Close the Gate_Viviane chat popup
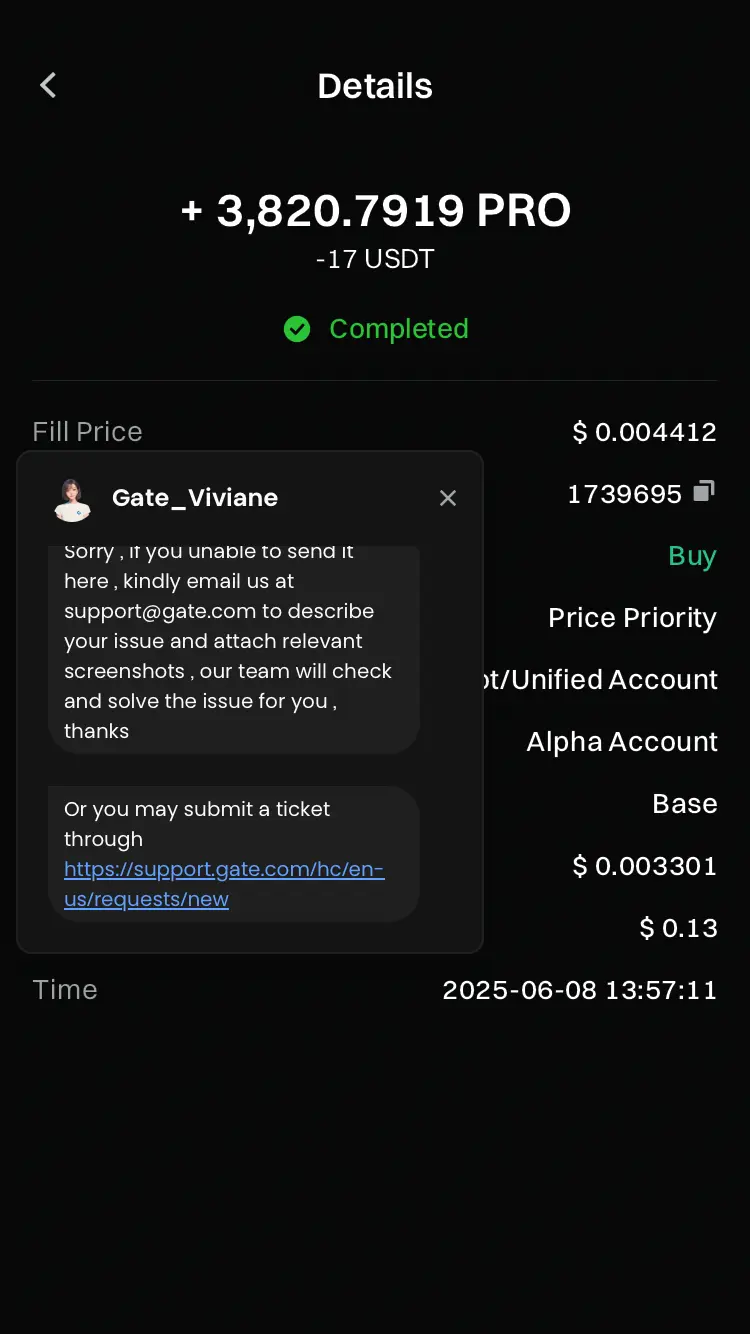The width and height of the screenshot is (750, 1334). coord(448,498)
